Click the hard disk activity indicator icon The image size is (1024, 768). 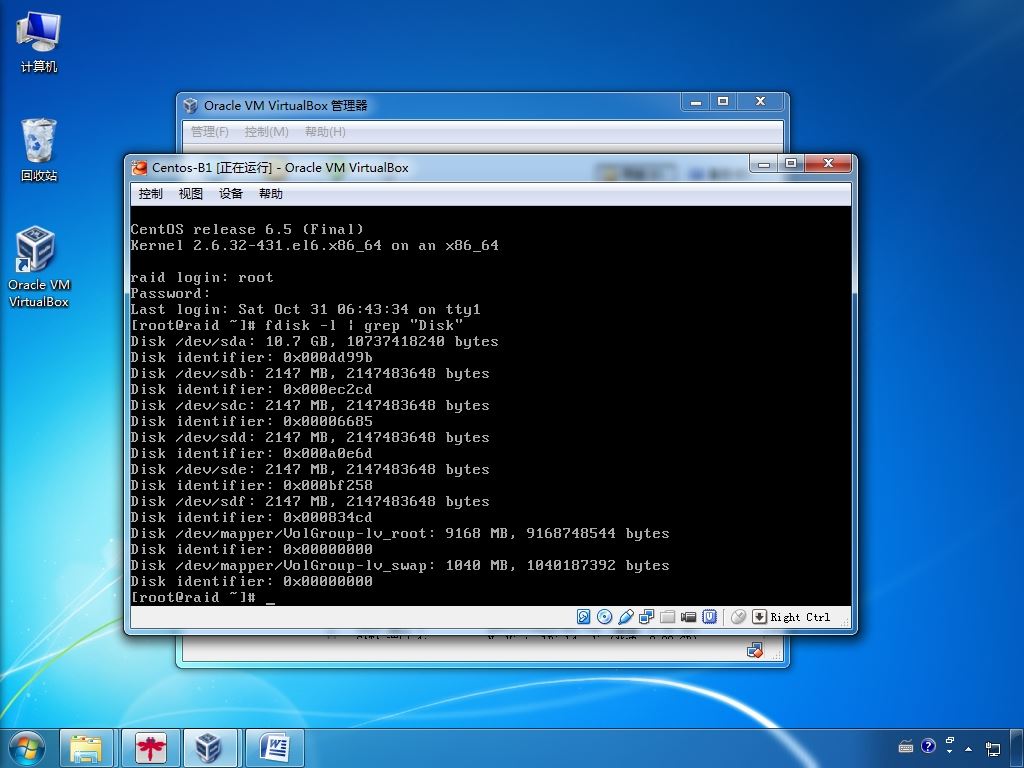[583, 616]
